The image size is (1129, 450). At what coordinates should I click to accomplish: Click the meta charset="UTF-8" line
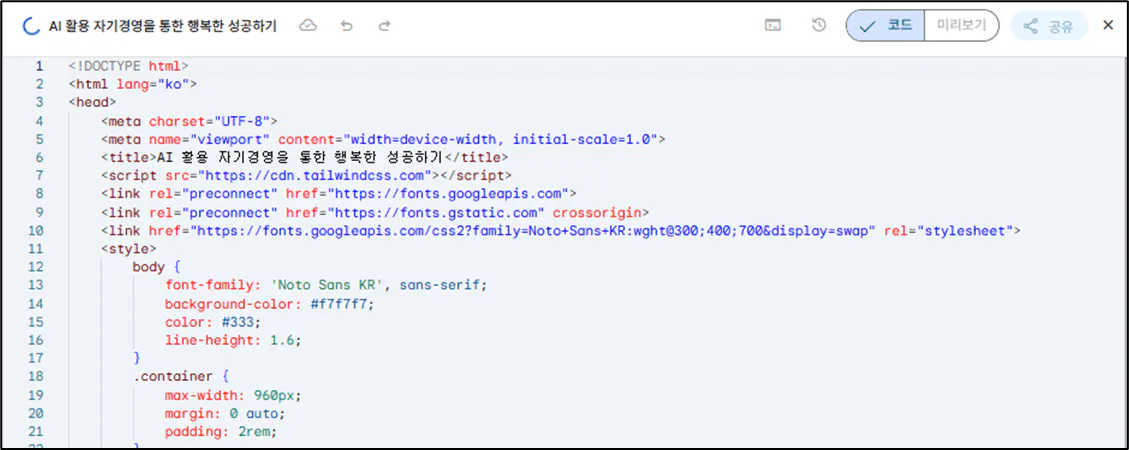[x=189, y=121]
